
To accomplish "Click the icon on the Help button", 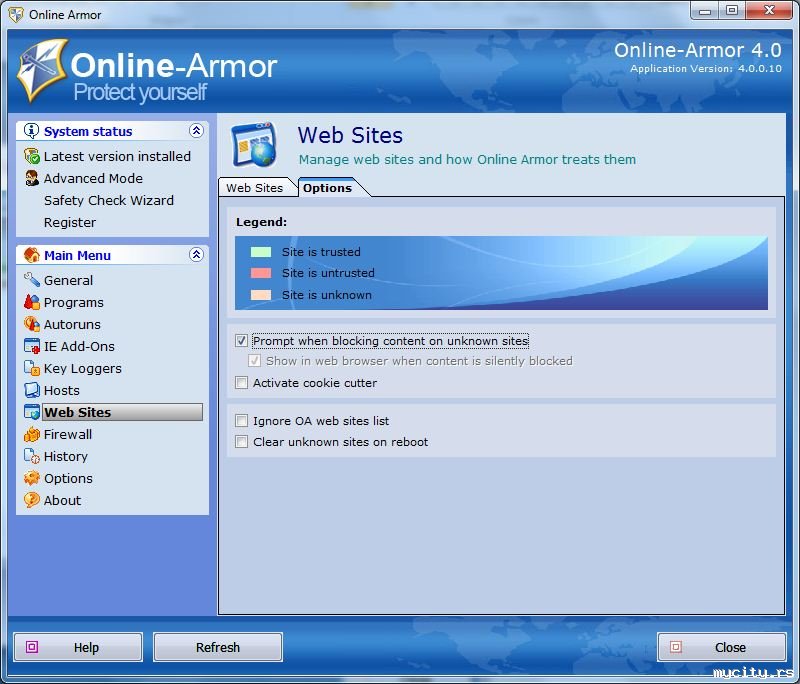I will (32, 647).
